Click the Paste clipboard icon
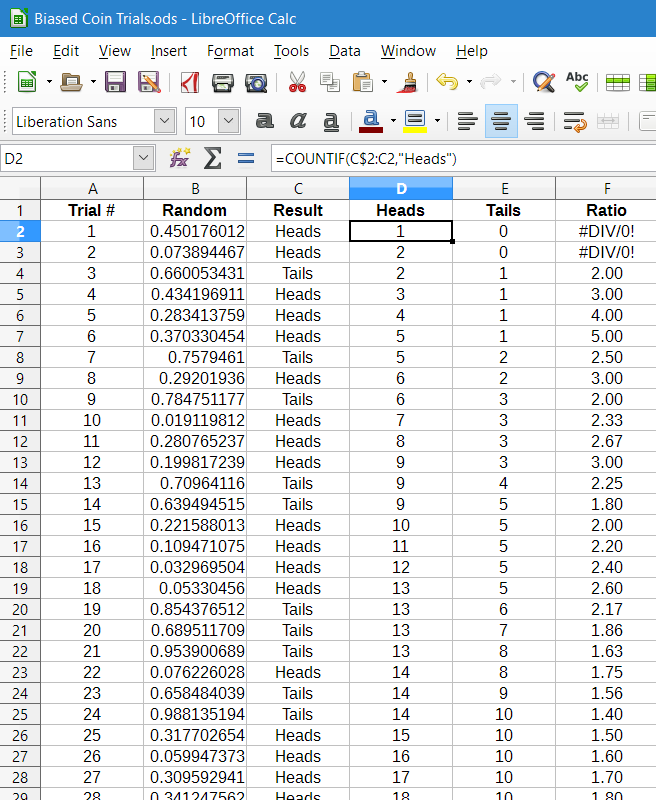 (362, 82)
